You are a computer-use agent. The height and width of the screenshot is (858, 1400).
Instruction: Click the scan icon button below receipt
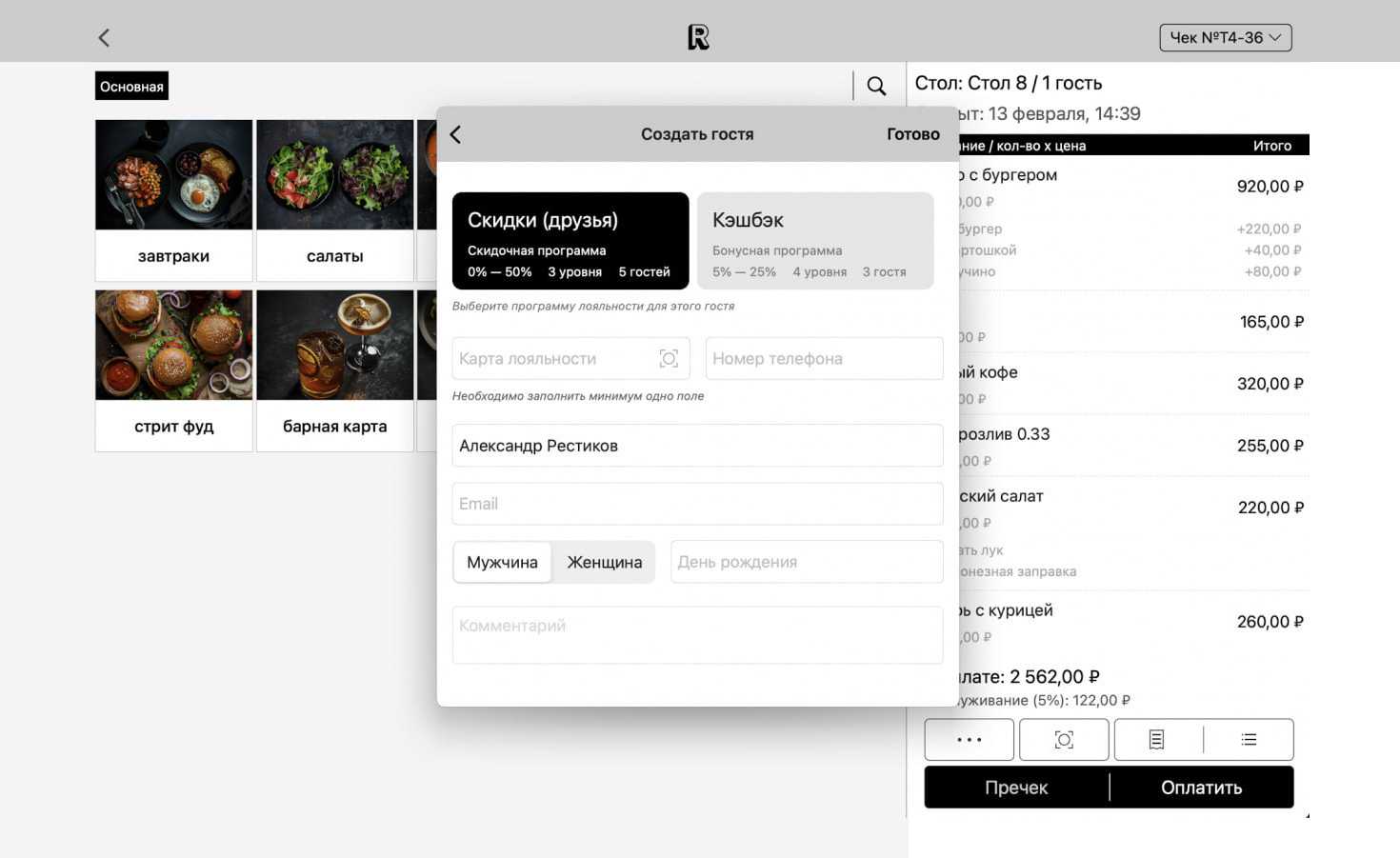1064,740
